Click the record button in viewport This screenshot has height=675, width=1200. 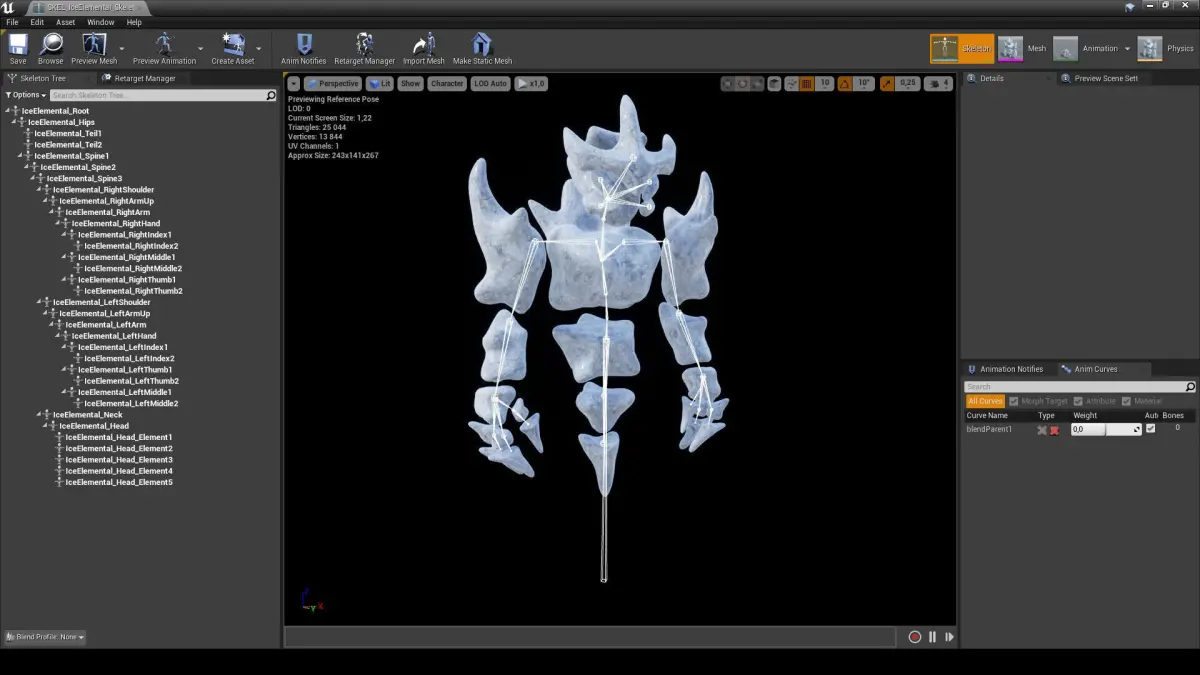pos(914,637)
